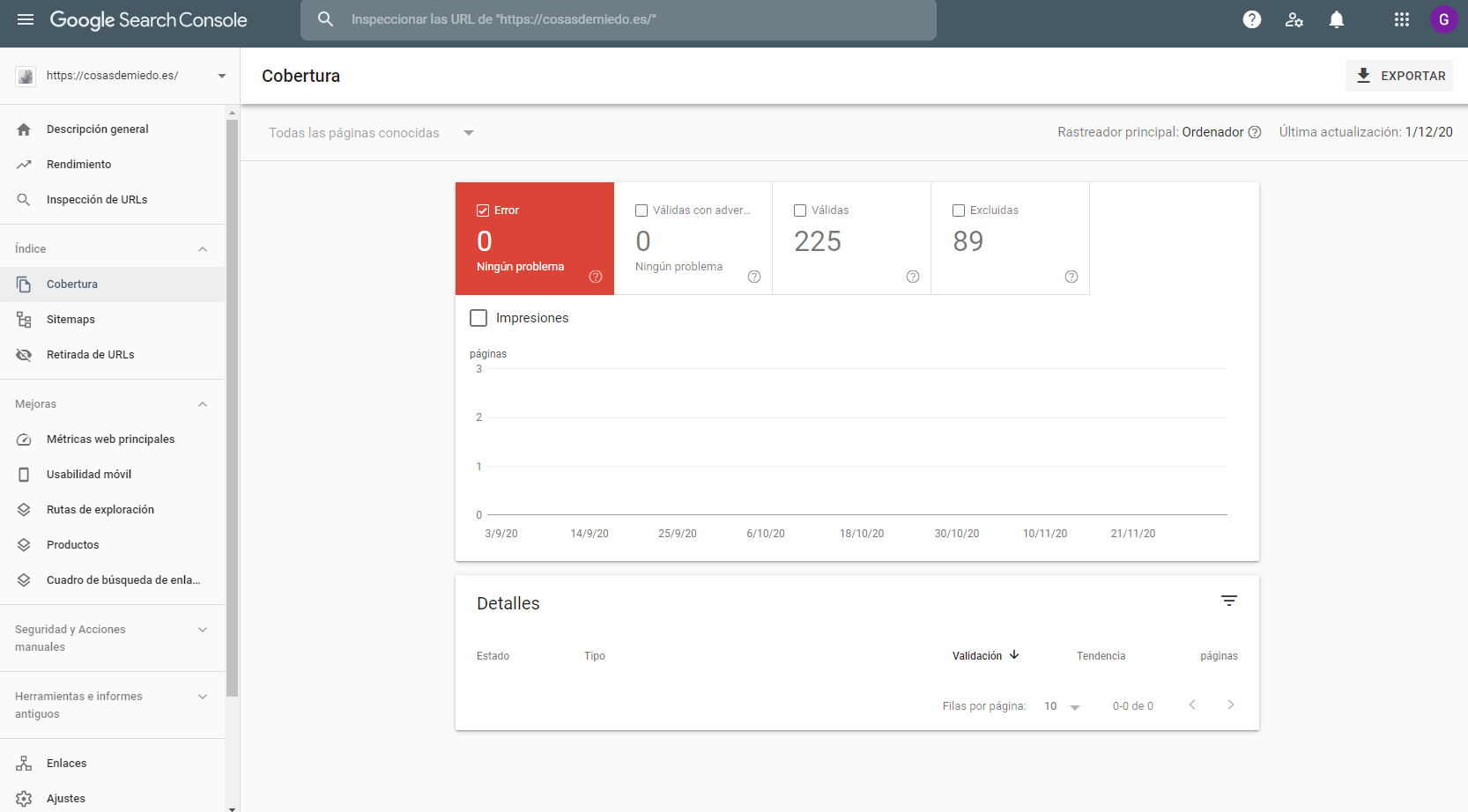Click the Rutas de exploración layers icon
The height and width of the screenshot is (812, 1468).
click(x=24, y=510)
